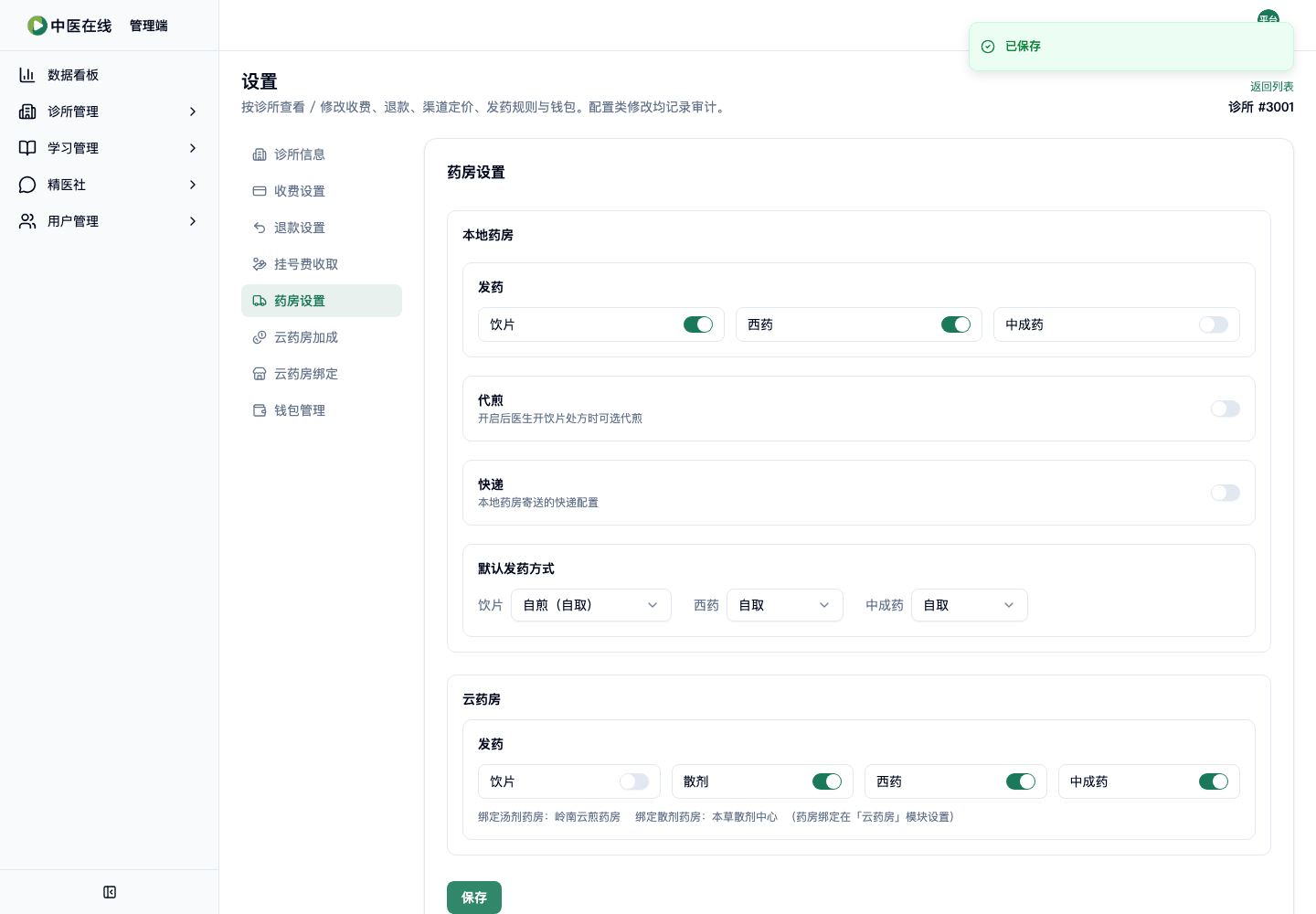
Task: Switch to the 云药房绑定 tab
Action: [322, 374]
